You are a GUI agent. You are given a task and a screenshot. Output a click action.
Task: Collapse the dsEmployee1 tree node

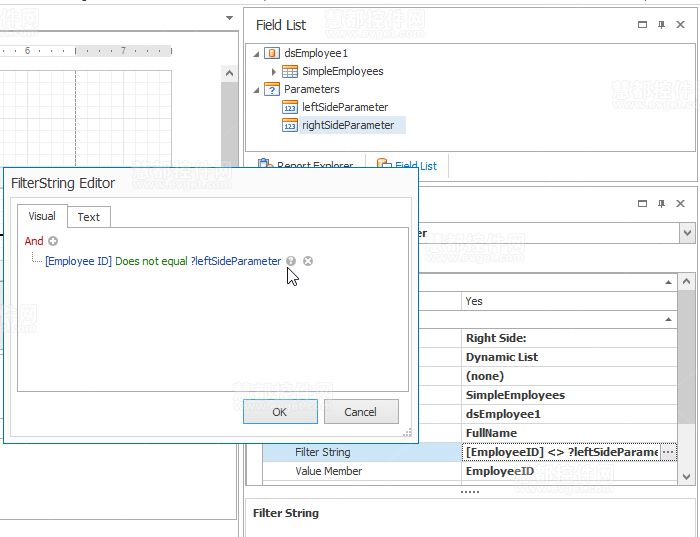[x=256, y=54]
